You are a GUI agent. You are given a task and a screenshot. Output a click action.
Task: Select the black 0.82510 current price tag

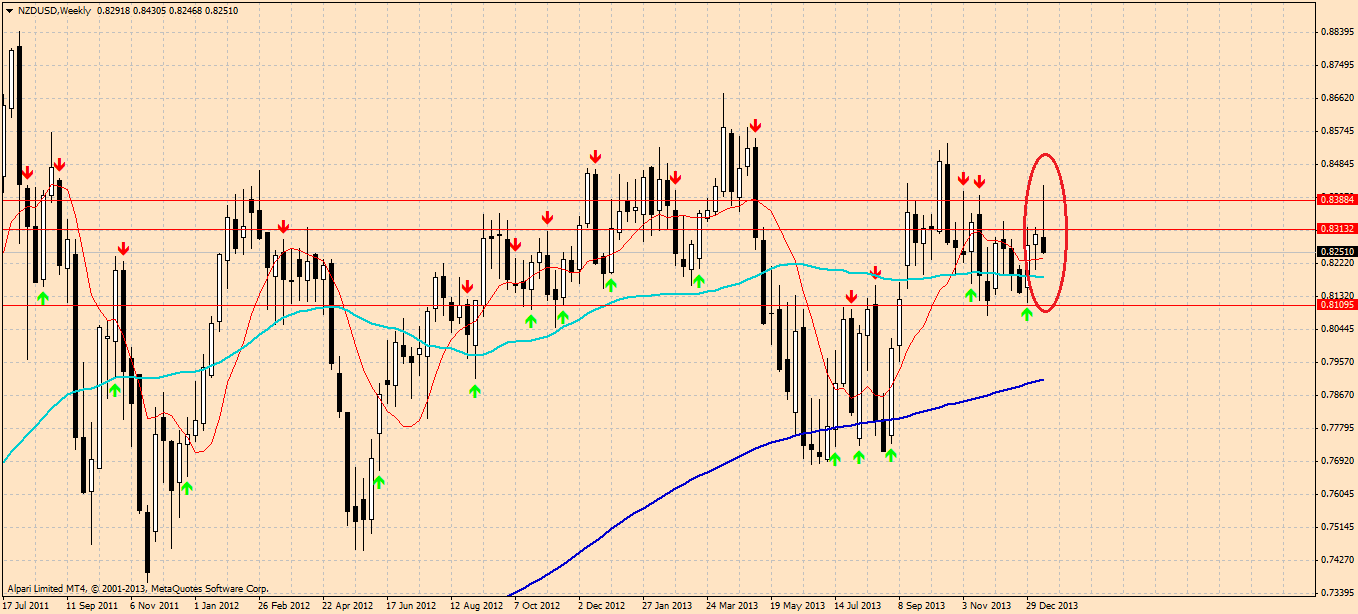pyautogui.click(x=1335, y=252)
